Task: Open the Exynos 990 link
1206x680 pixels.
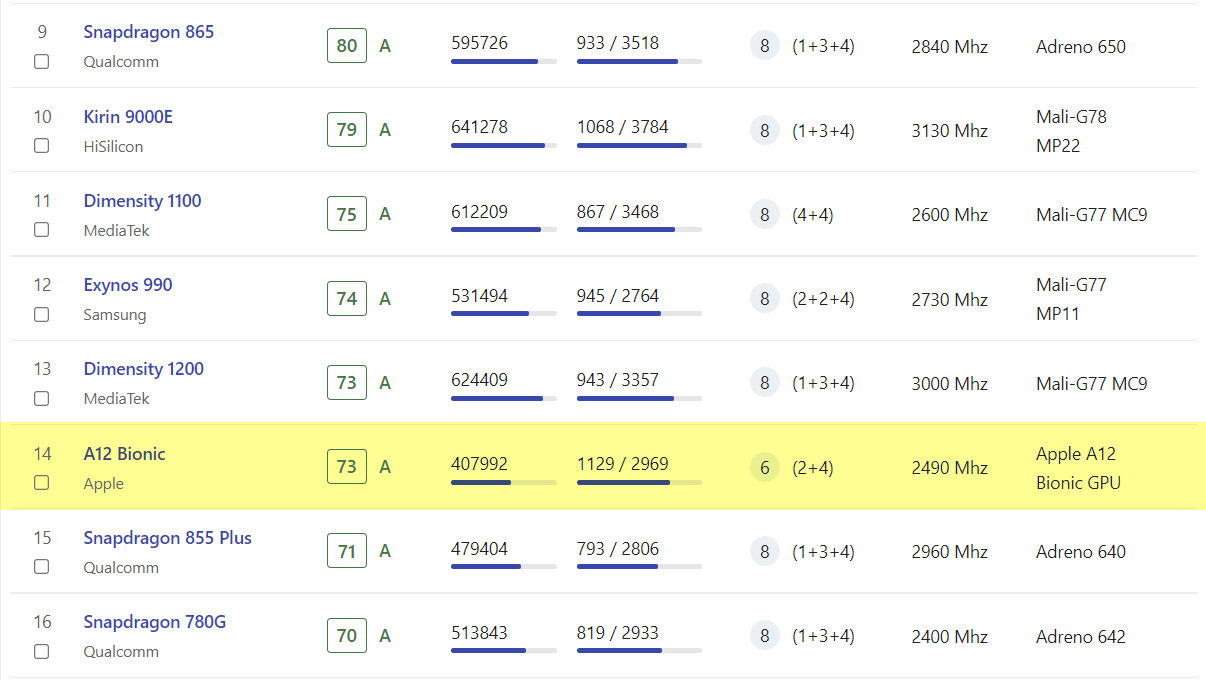Action: [x=128, y=285]
